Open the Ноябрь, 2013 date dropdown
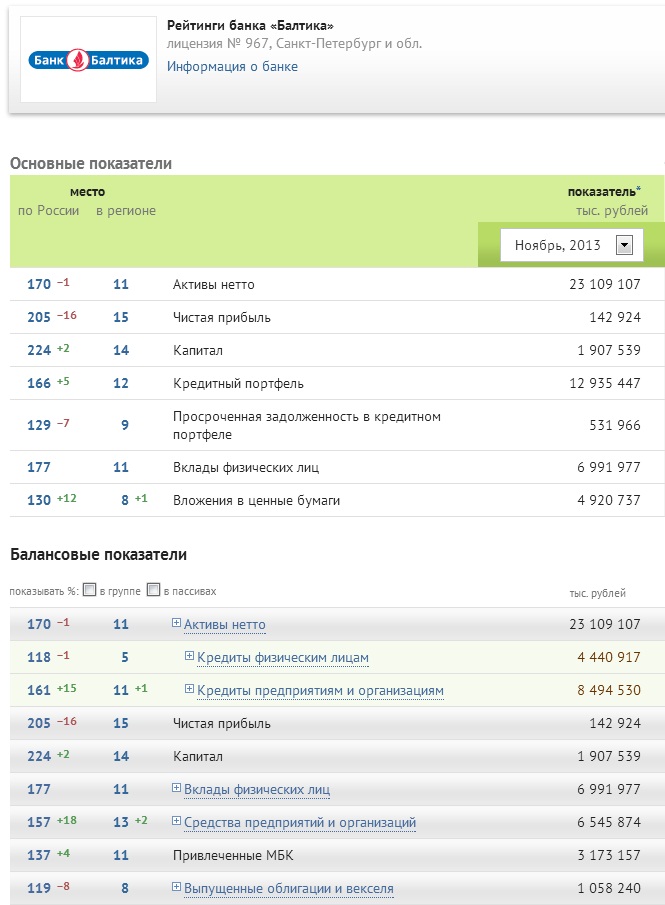This screenshot has height=905, width=665. 625,244
